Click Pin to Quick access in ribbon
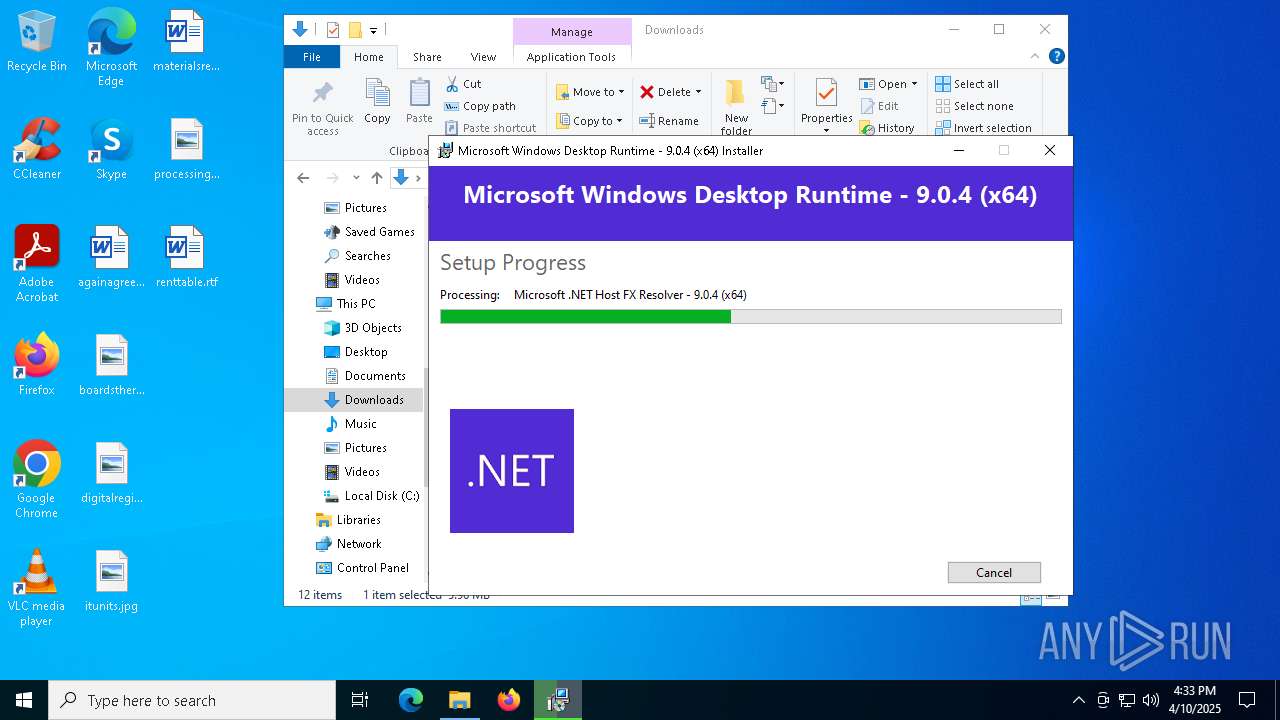The width and height of the screenshot is (1280, 720). click(322, 108)
